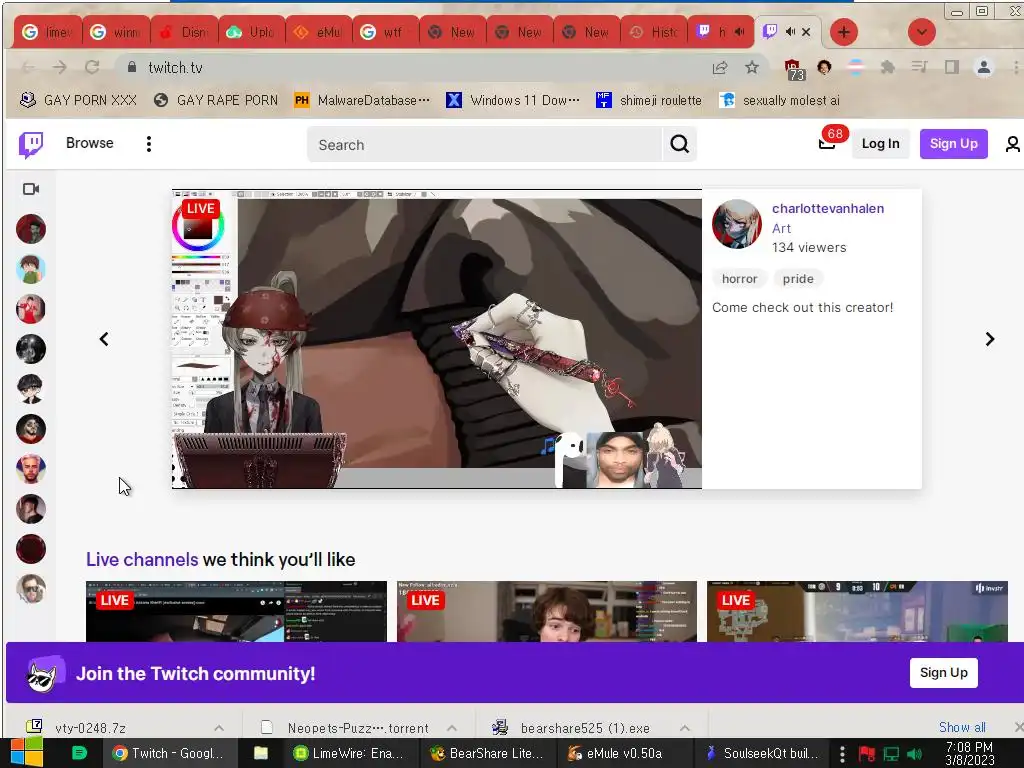This screenshot has height=768, width=1024.
Task: Go to next featured stream in carousel
Action: 989,339
